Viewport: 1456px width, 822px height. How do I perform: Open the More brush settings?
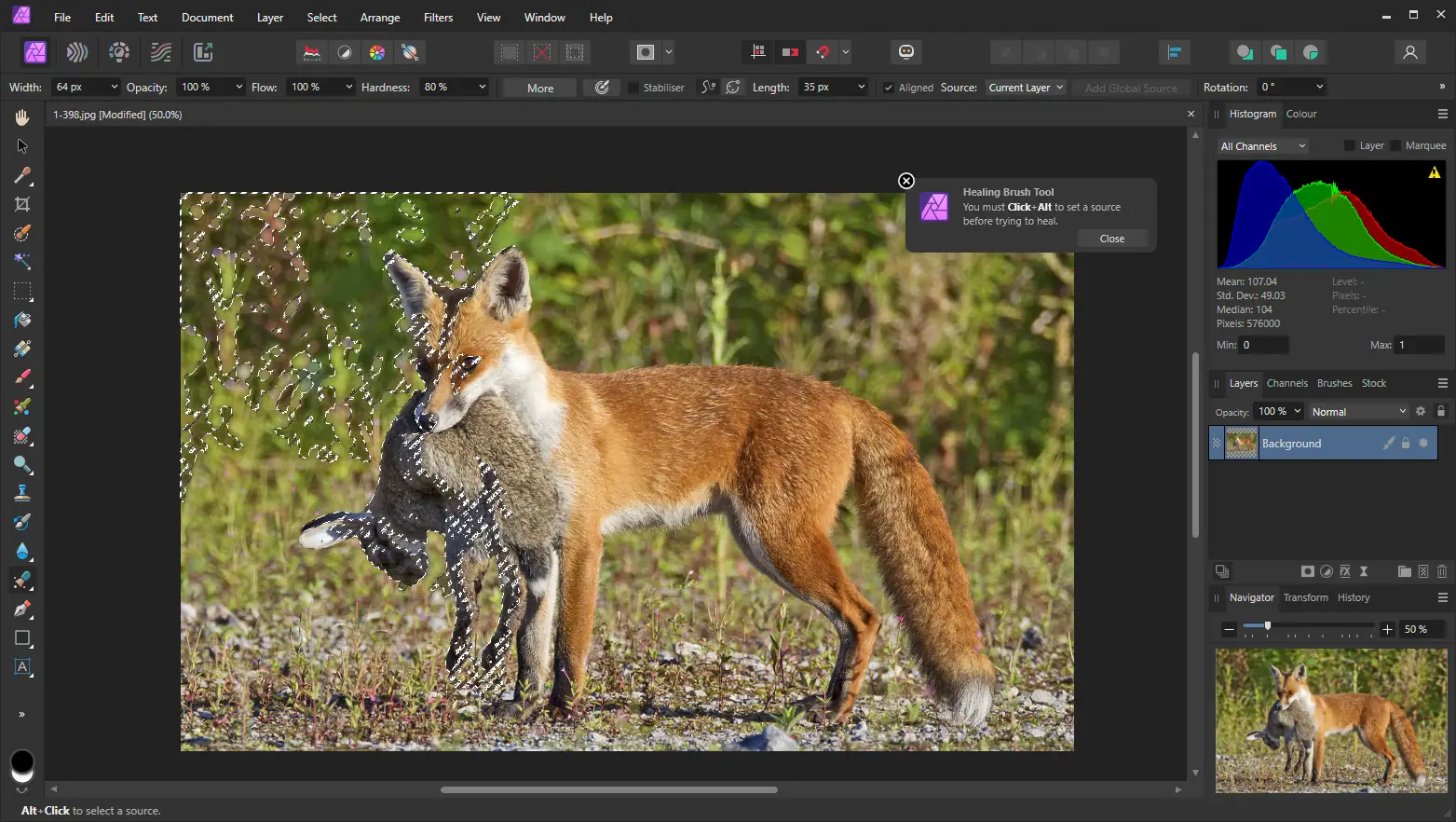(x=537, y=87)
